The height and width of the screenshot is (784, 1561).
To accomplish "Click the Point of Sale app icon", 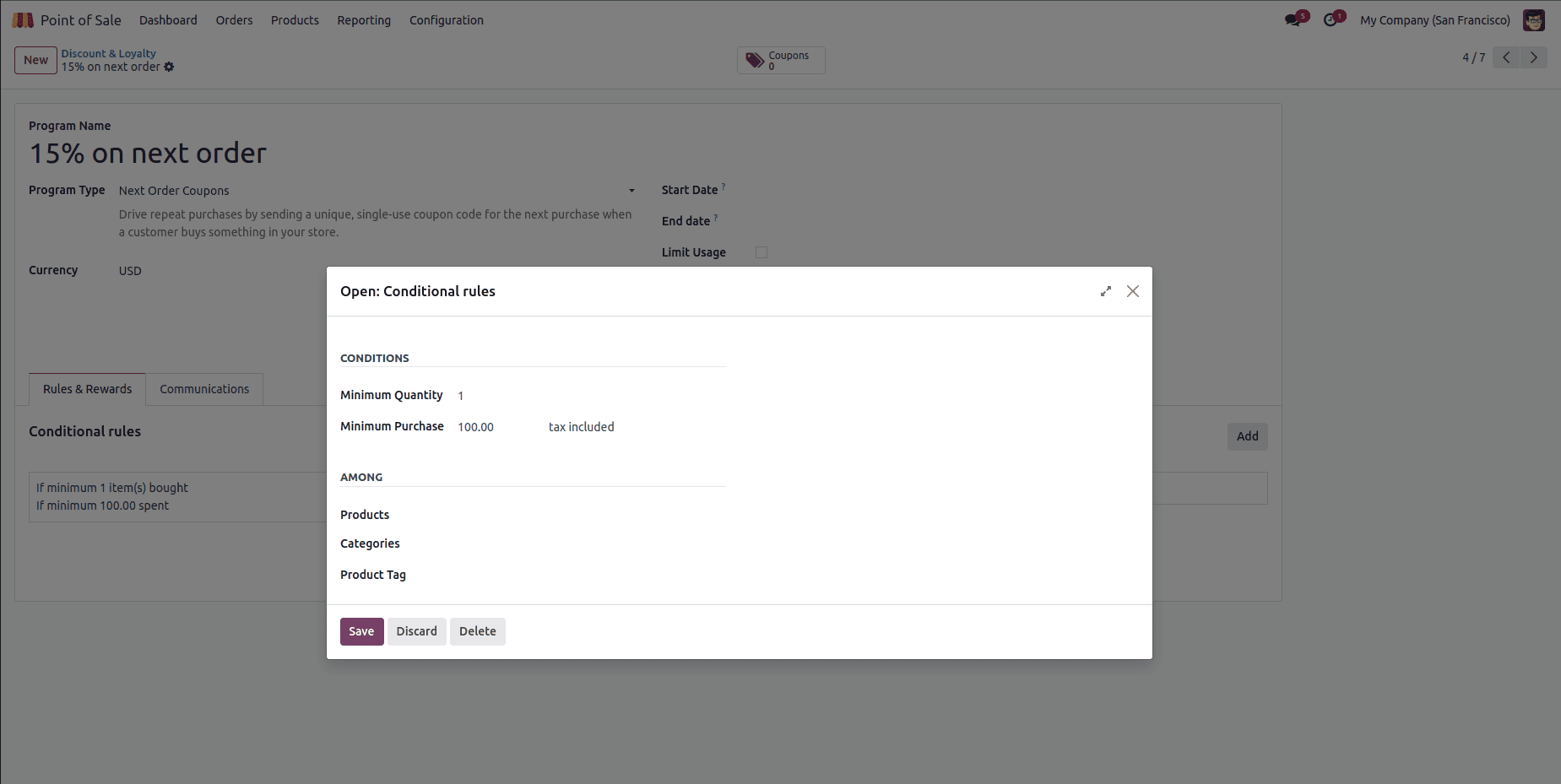I will [23, 20].
